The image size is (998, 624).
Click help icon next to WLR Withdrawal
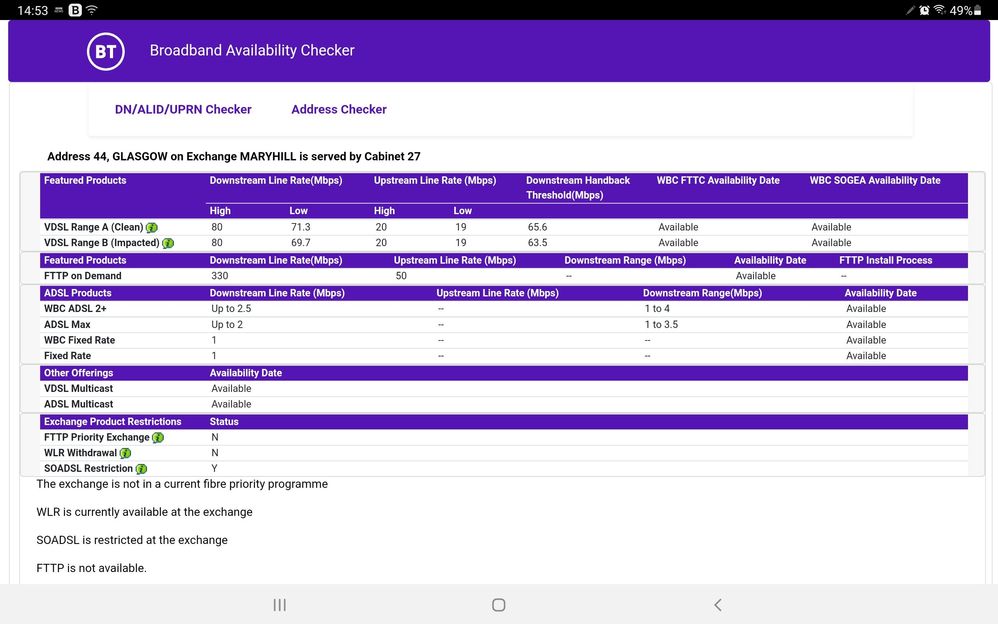(126, 453)
